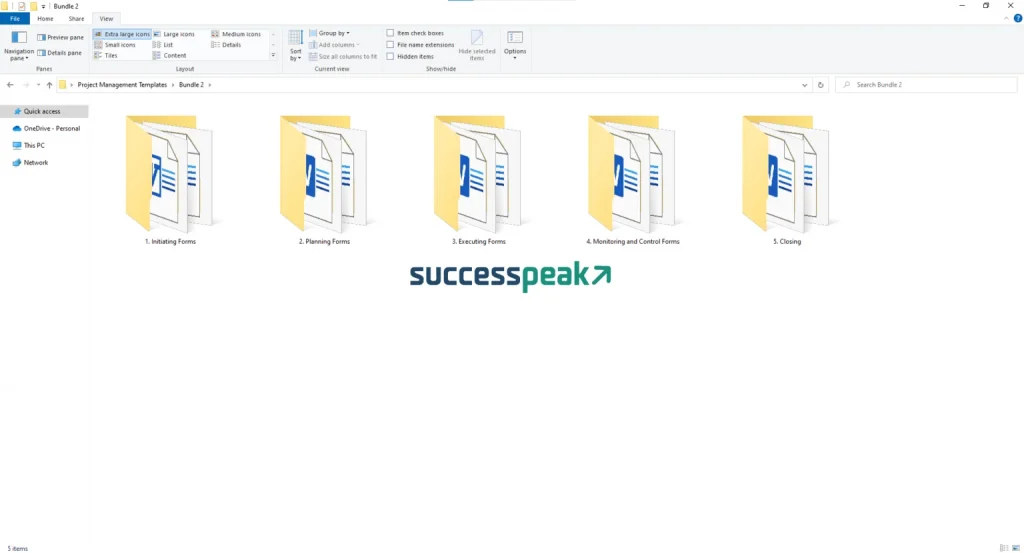1024x553 pixels.
Task: Tick the Hidden items checkbox
Action: point(391,57)
